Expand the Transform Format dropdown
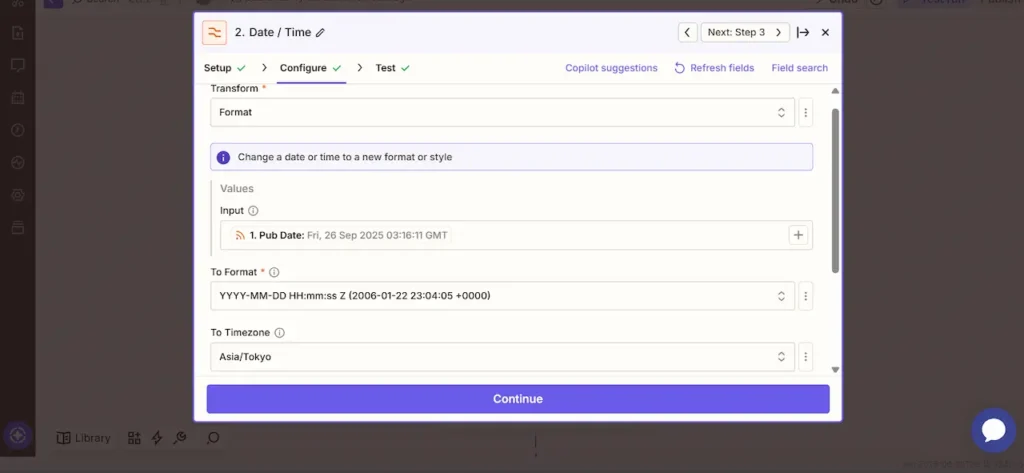 [x=502, y=113]
